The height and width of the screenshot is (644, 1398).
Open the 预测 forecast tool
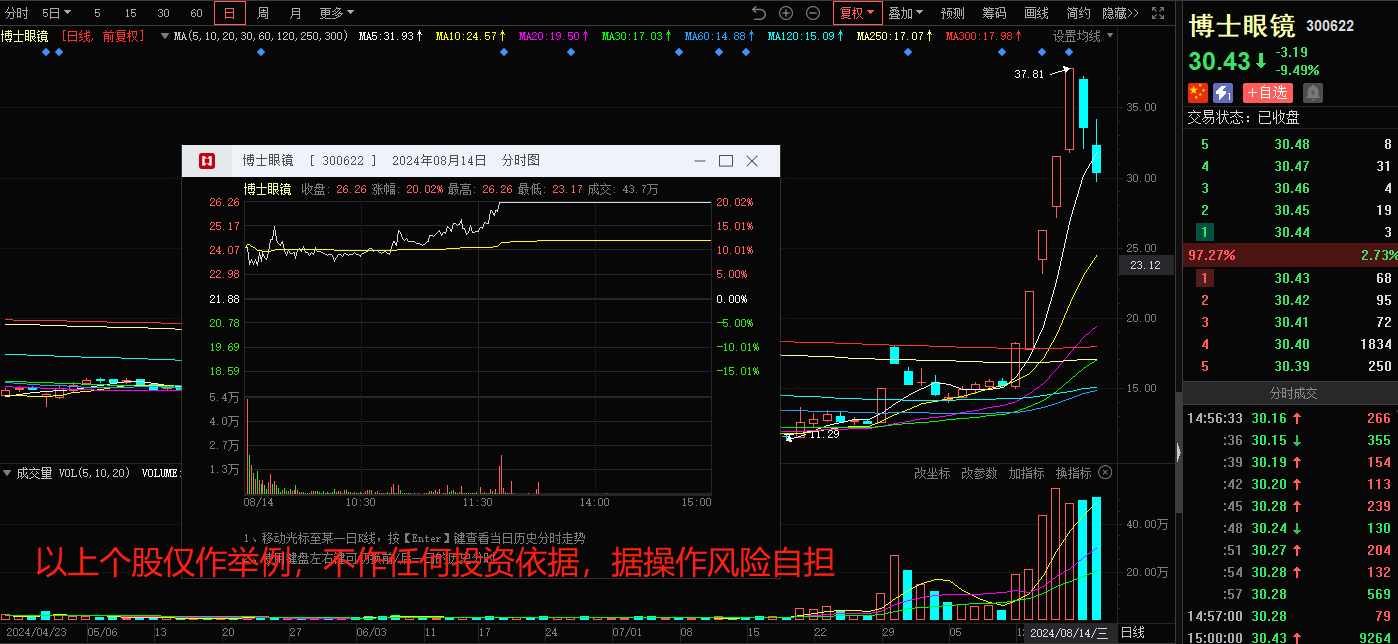point(953,13)
